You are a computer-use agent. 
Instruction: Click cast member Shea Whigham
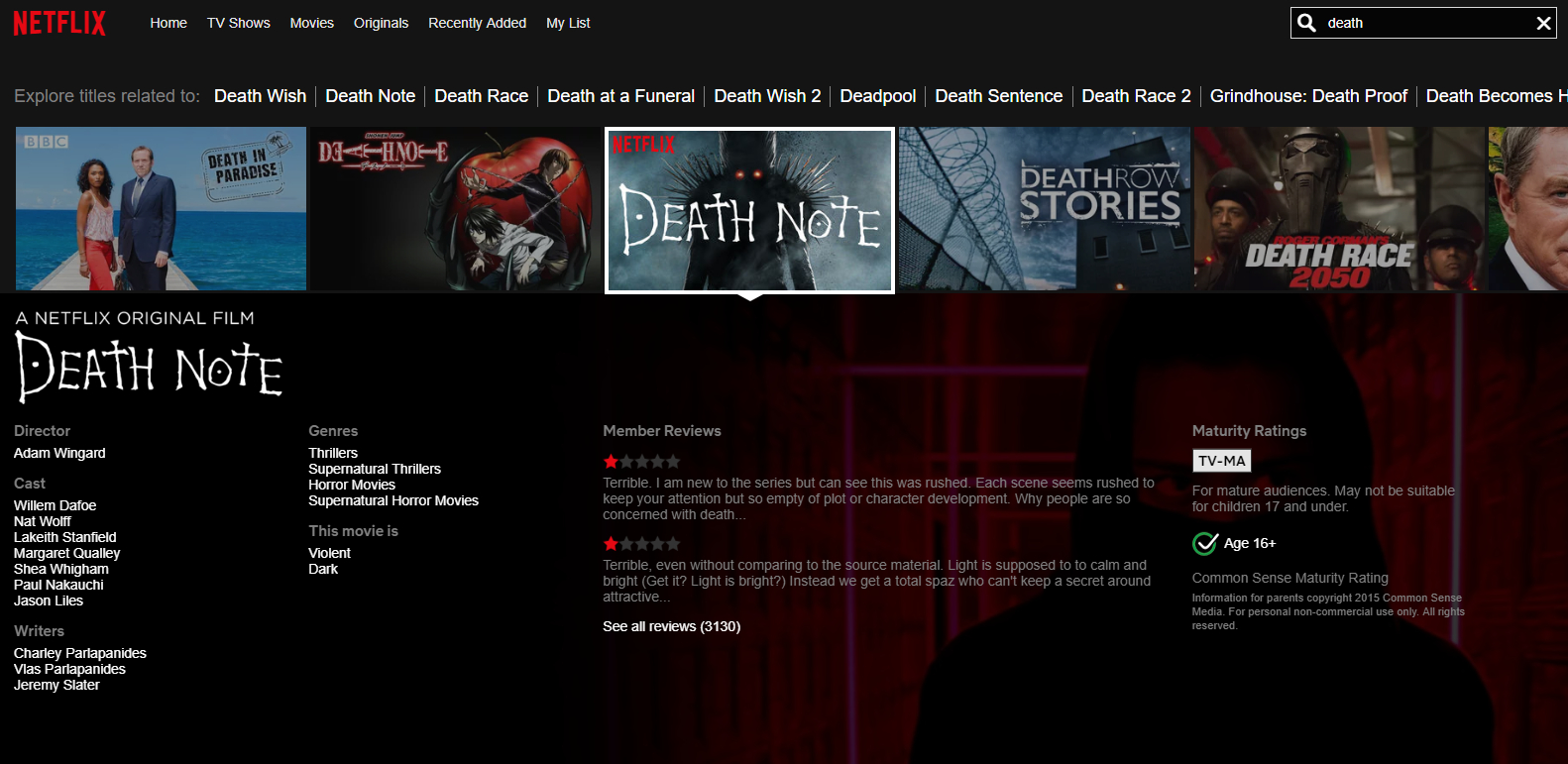coord(61,569)
